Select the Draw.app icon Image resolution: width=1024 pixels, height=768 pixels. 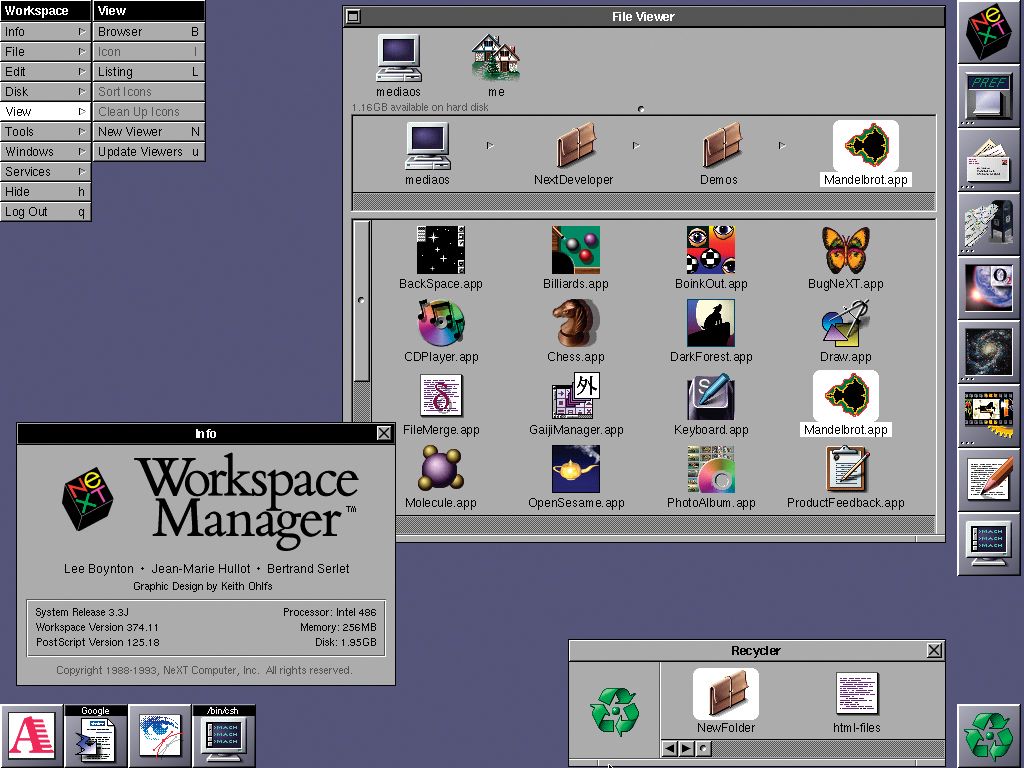[x=846, y=323]
